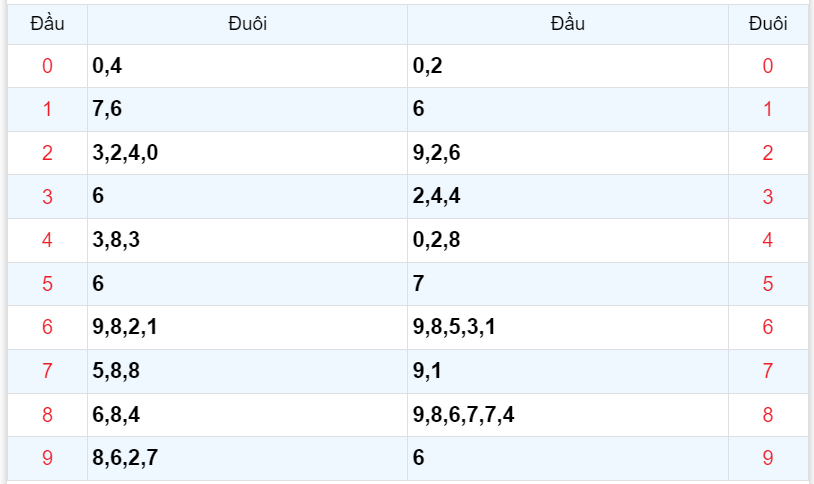Click the narrow Đầu header at far left
The image size is (814, 484).
[x=47, y=24]
